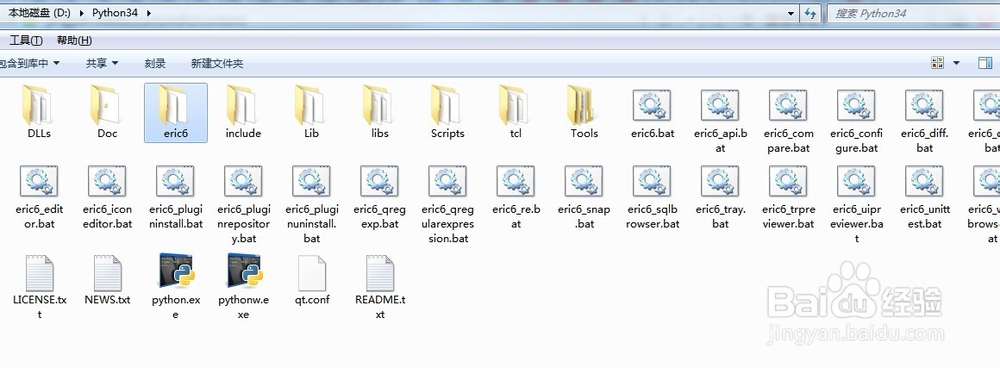The height and width of the screenshot is (368, 1000).
Task: Select the eric6_editor.bat file
Action: (39, 197)
